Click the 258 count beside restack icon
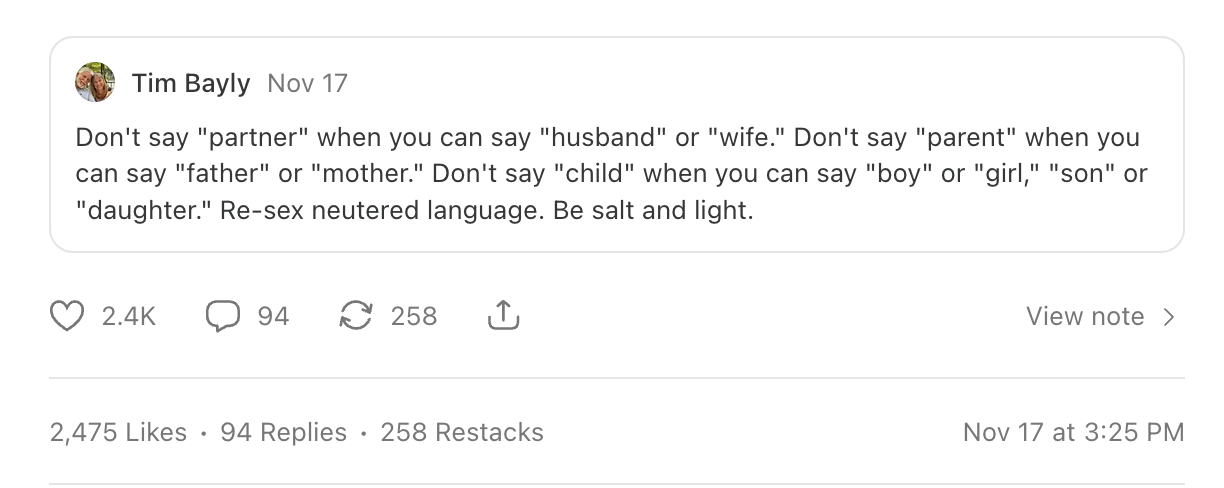The width and height of the screenshot is (1224, 488). click(x=413, y=317)
